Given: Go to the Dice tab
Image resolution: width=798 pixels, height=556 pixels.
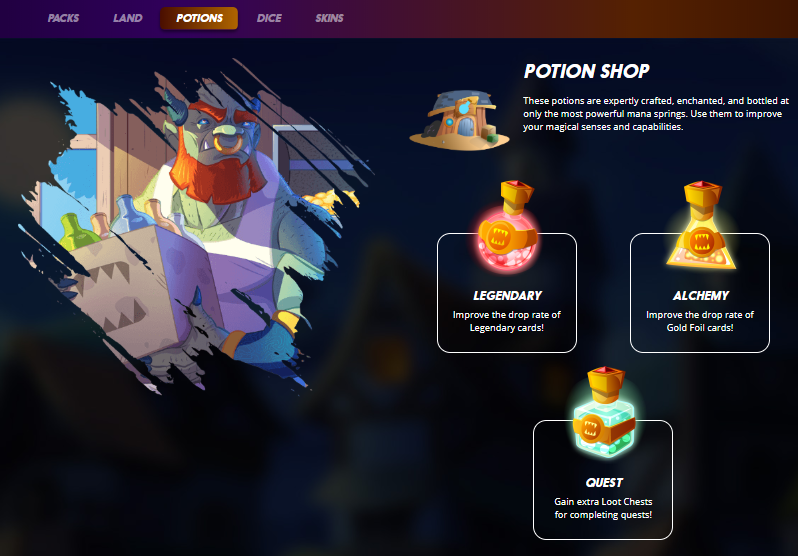Looking at the screenshot, I should (269, 18).
